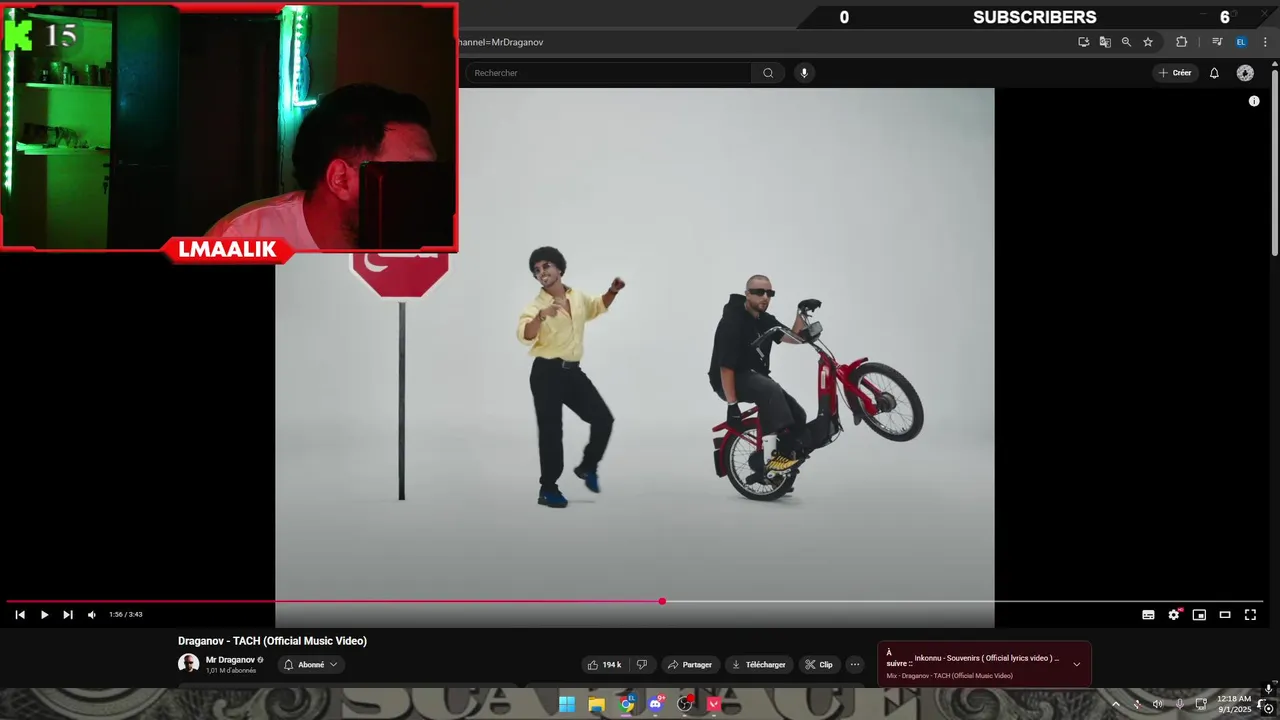Click the address bar URL text
Viewport: 1280px width, 720px height.
pos(501,42)
